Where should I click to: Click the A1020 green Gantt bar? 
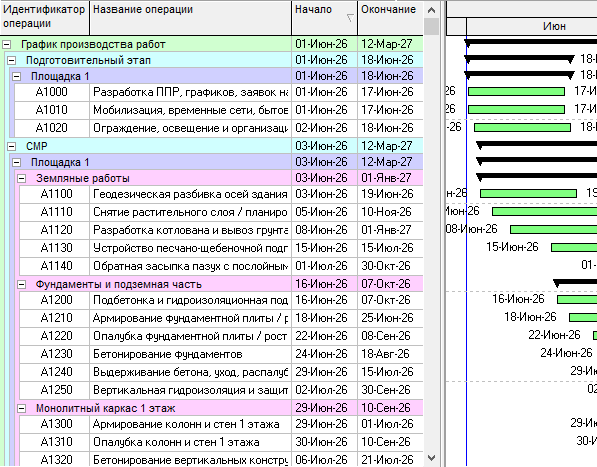coord(522,128)
